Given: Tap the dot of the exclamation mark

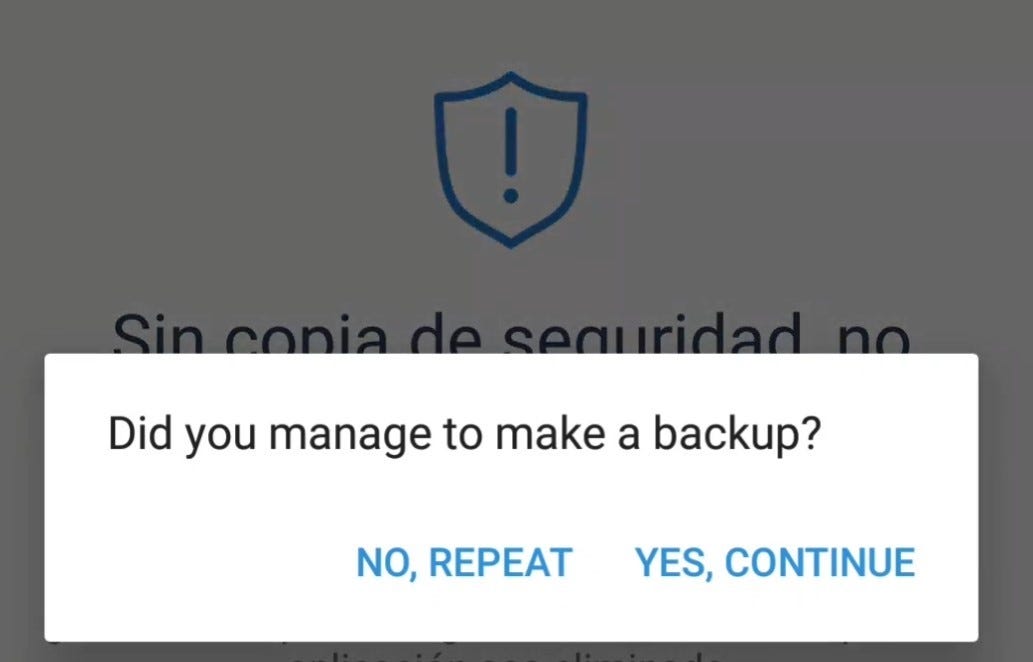Looking at the screenshot, I should 511,196.
